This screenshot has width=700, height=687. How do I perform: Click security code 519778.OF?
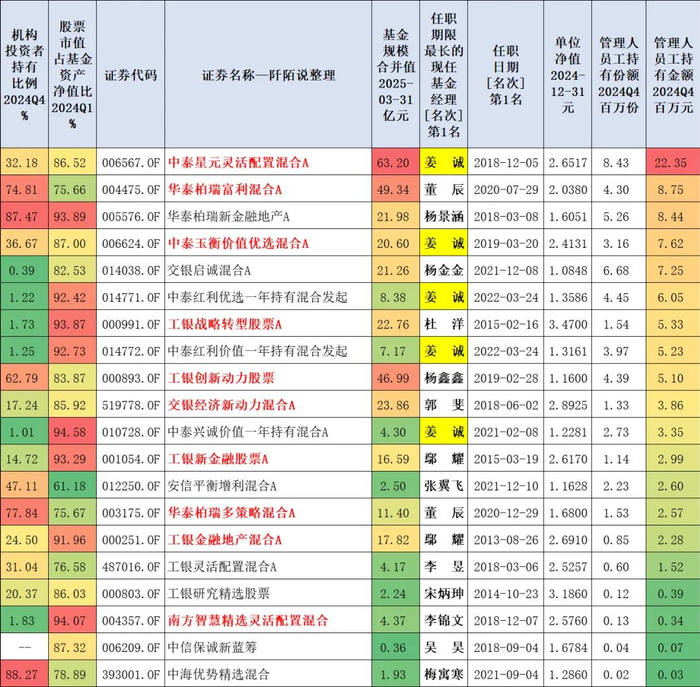click(130, 405)
